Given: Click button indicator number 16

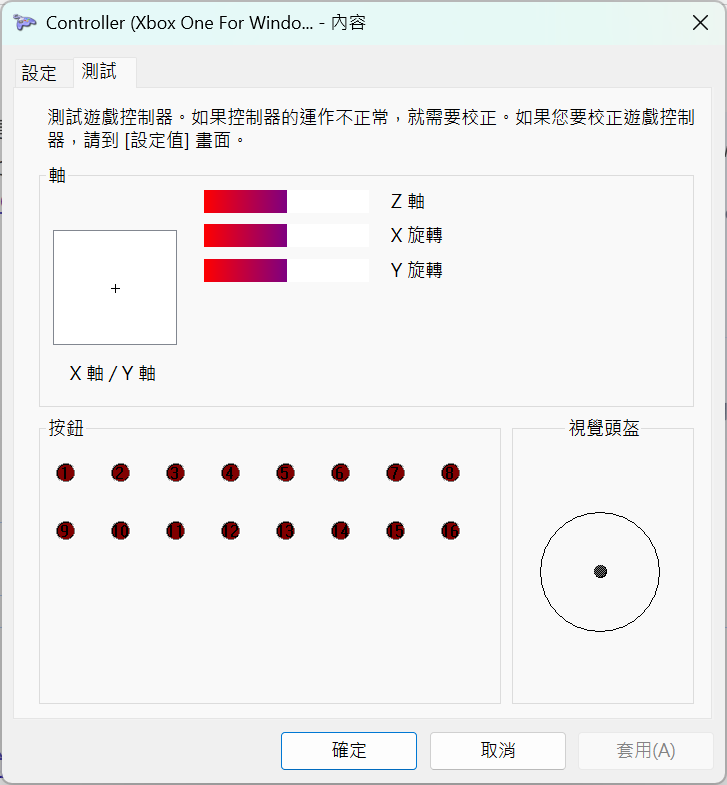Looking at the screenshot, I should [x=450, y=531].
